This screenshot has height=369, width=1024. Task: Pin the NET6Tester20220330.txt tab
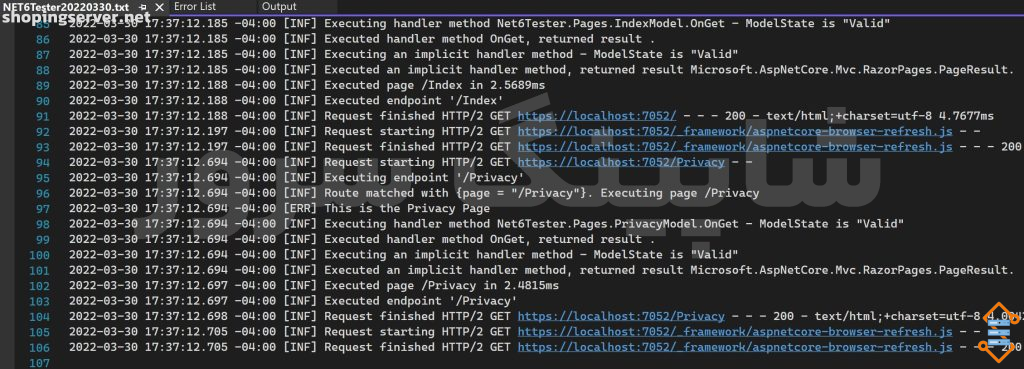click(x=143, y=7)
